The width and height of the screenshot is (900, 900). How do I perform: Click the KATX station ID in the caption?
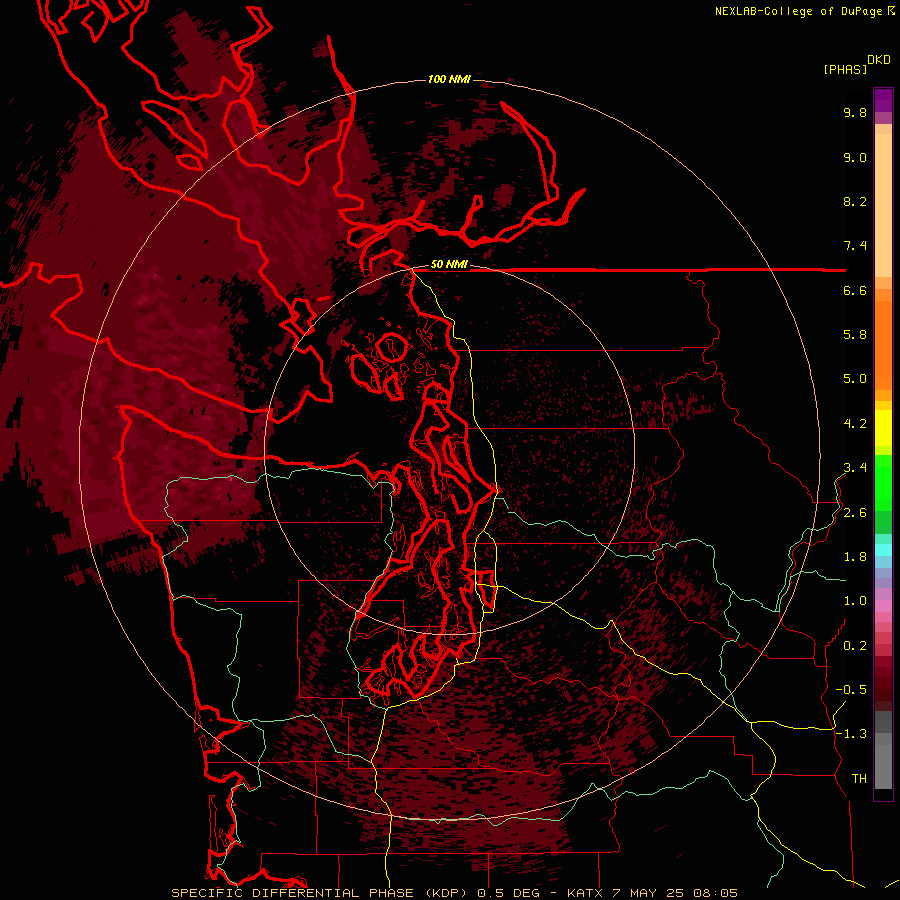[585, 893]
